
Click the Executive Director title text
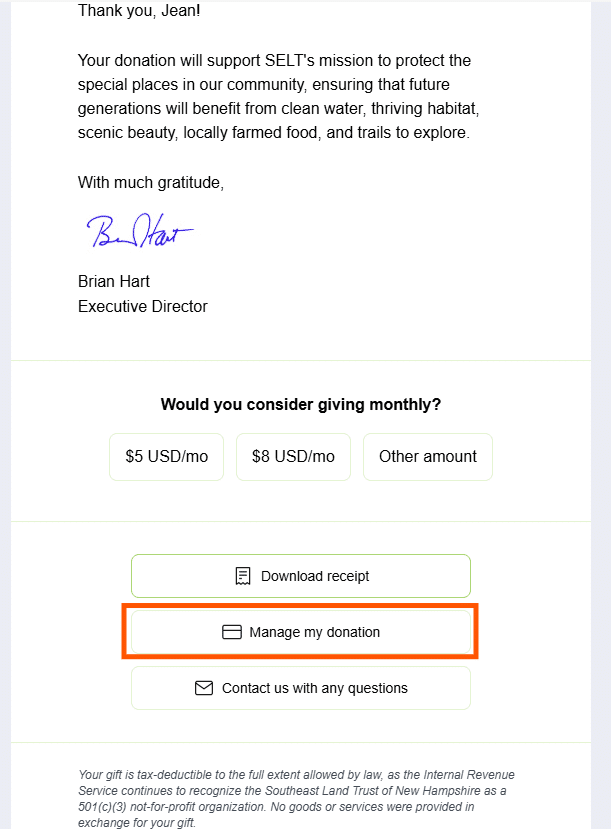point(143,306)
